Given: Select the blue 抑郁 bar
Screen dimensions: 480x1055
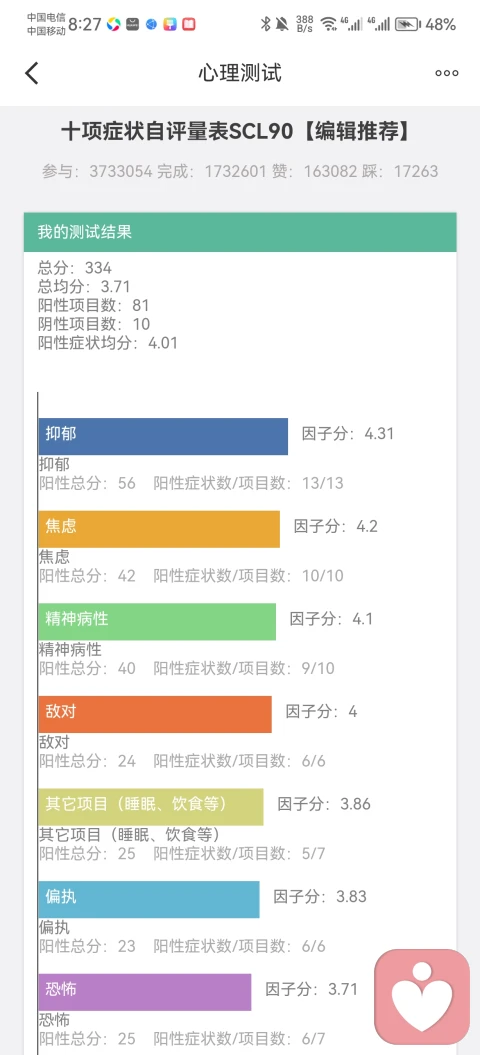Looking at the screenshot, I should coord(163,437).
